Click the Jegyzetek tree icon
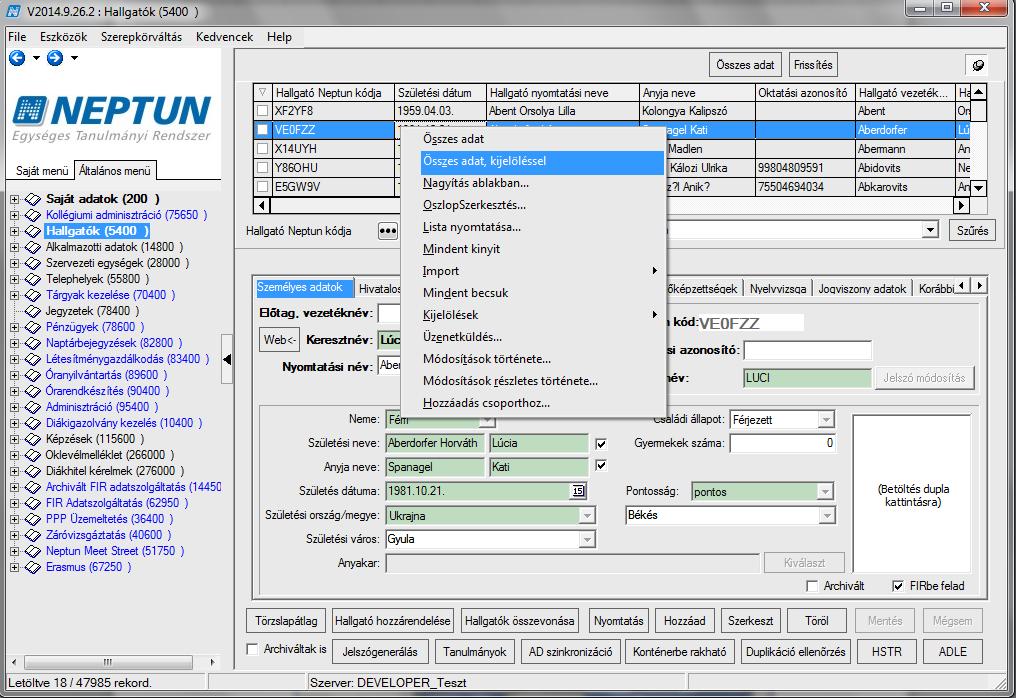This screenshot has height=698, width=1016. tap(32, 311)
